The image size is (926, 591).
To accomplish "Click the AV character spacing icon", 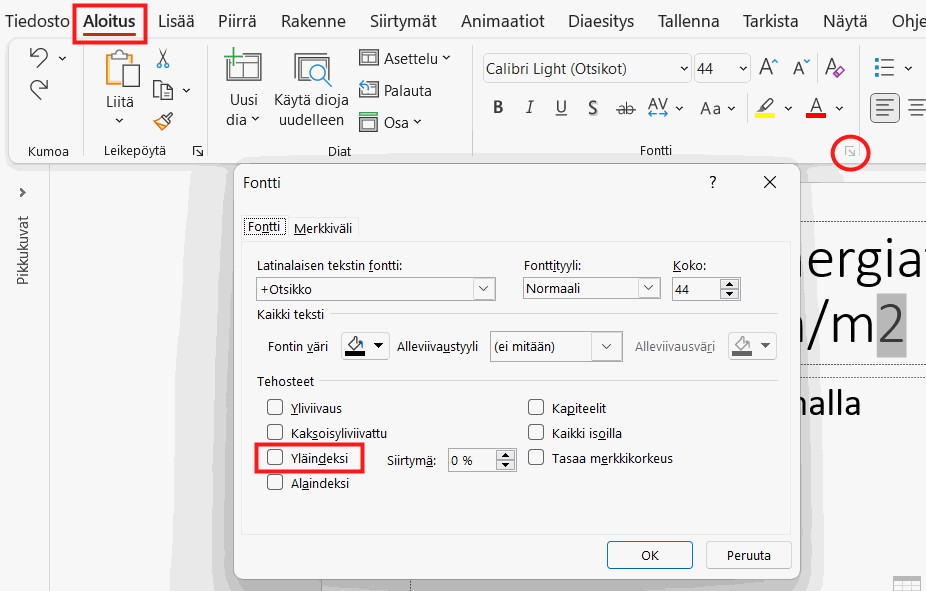I will pyautogui.click(x=657, y=107).
